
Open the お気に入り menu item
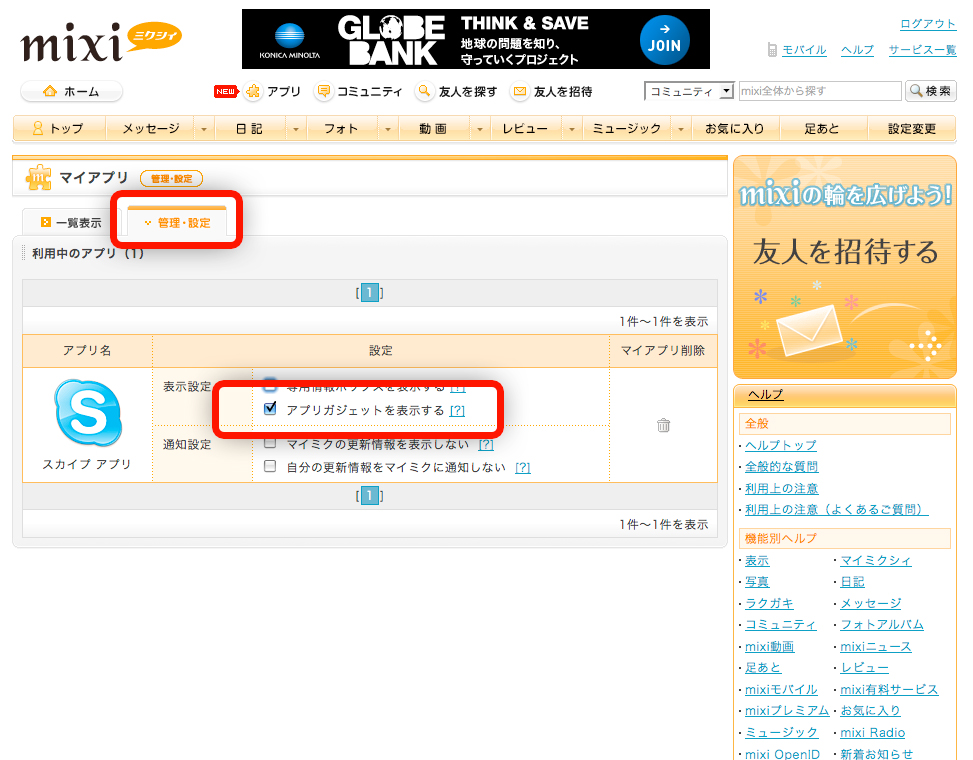pos(734,128)
